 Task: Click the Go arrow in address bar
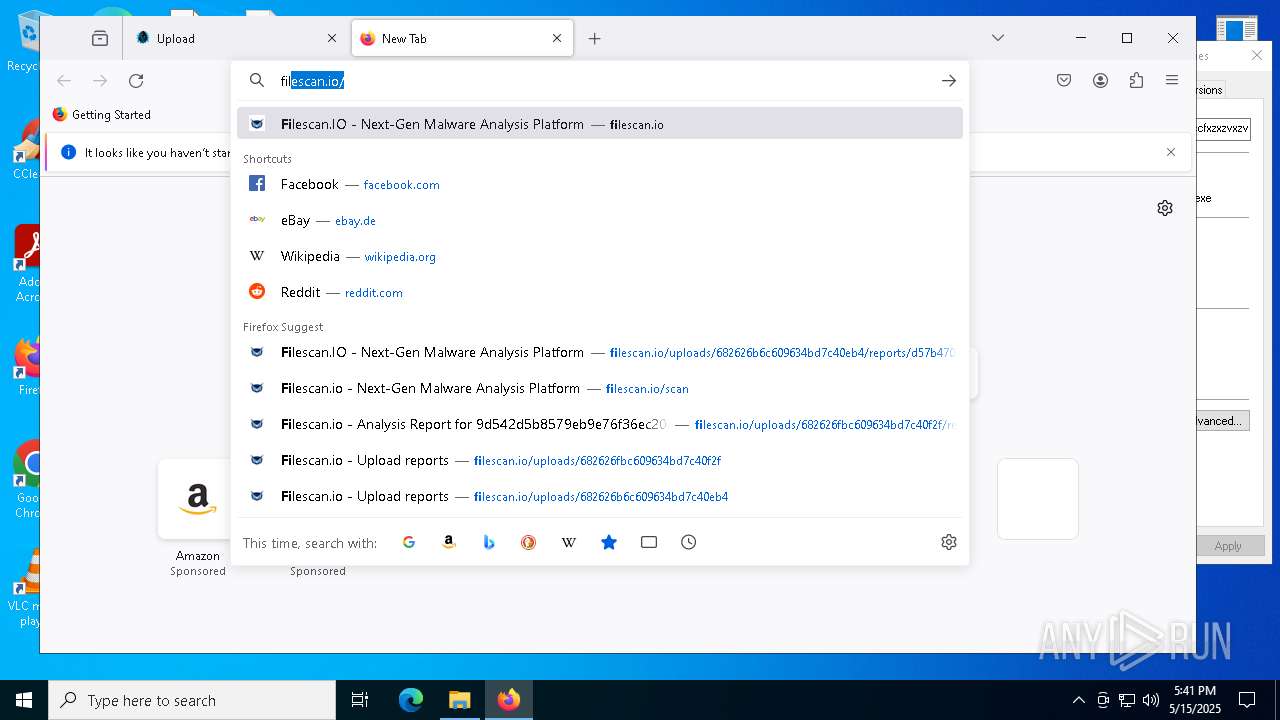pos(949,80)
